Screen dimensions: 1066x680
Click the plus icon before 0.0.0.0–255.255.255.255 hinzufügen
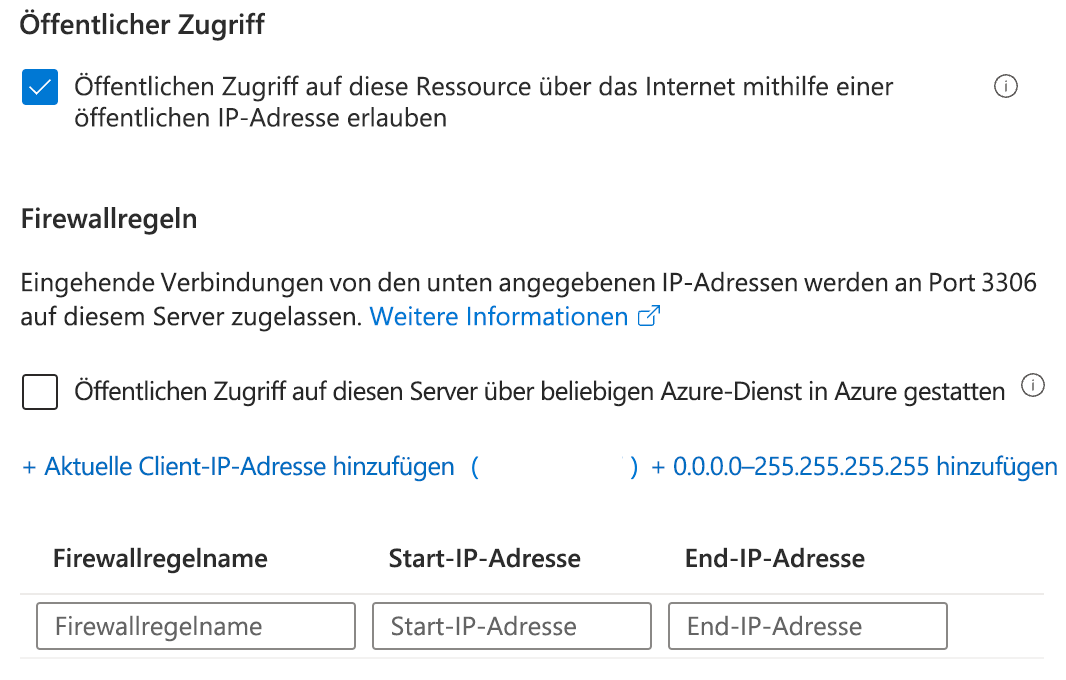(x=659, y=466)
